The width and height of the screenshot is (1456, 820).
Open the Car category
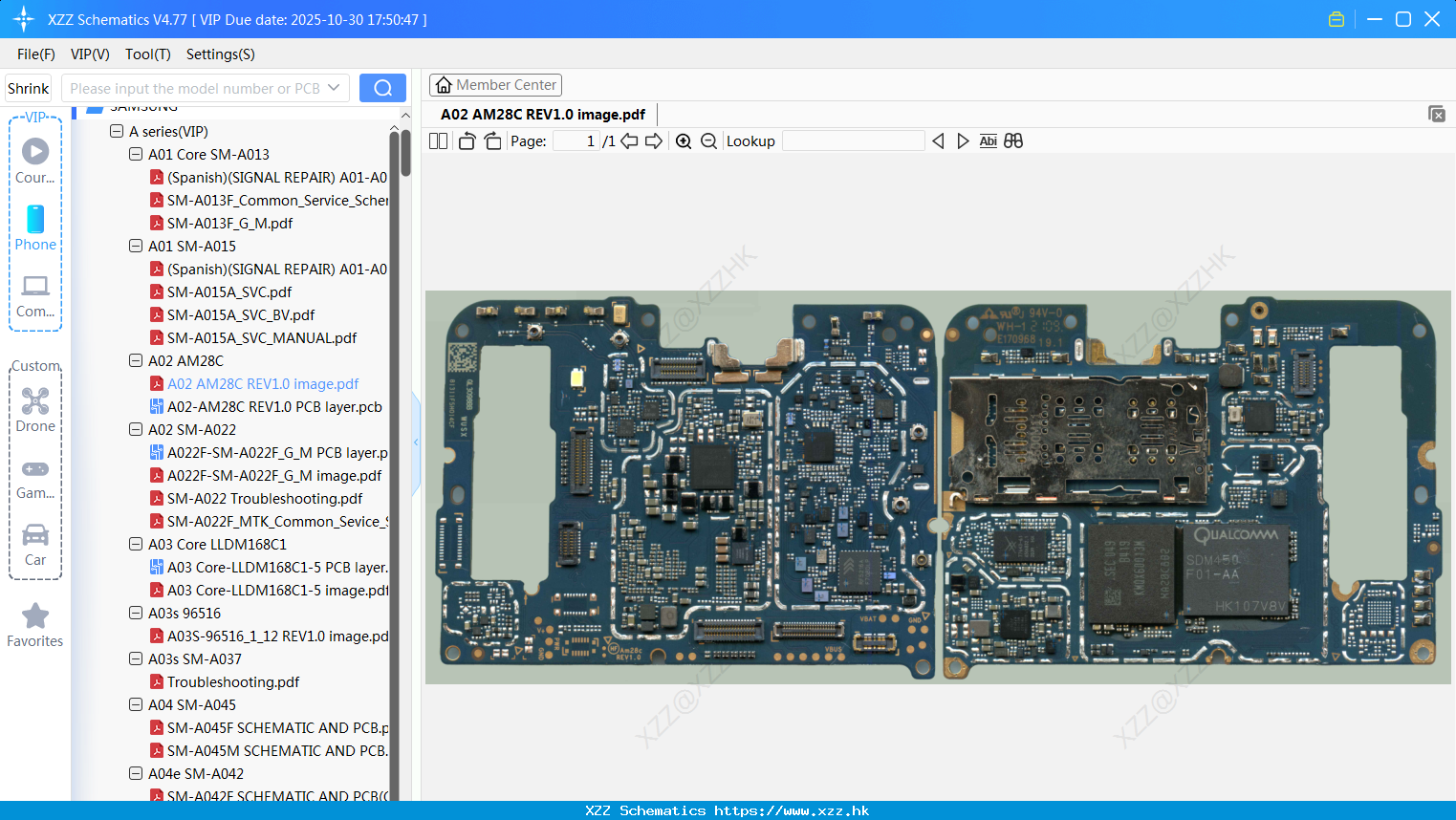35,545
